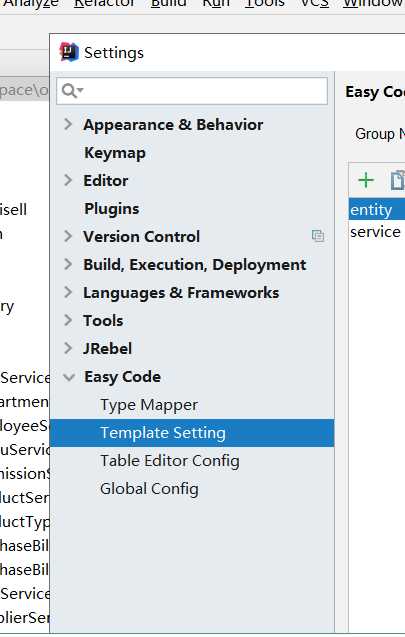405x637 pixels.
Task: Open Plugins settings page
Action: tap(112, 209)
